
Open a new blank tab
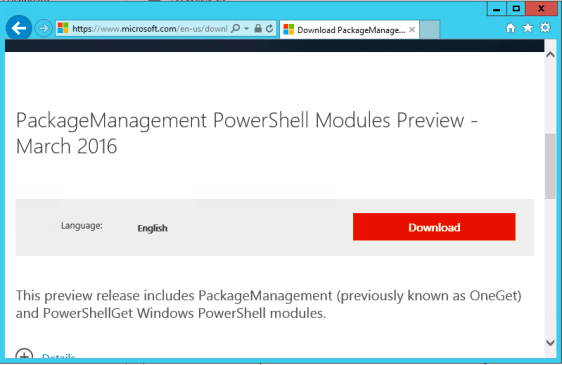click(x=429, y=30)
